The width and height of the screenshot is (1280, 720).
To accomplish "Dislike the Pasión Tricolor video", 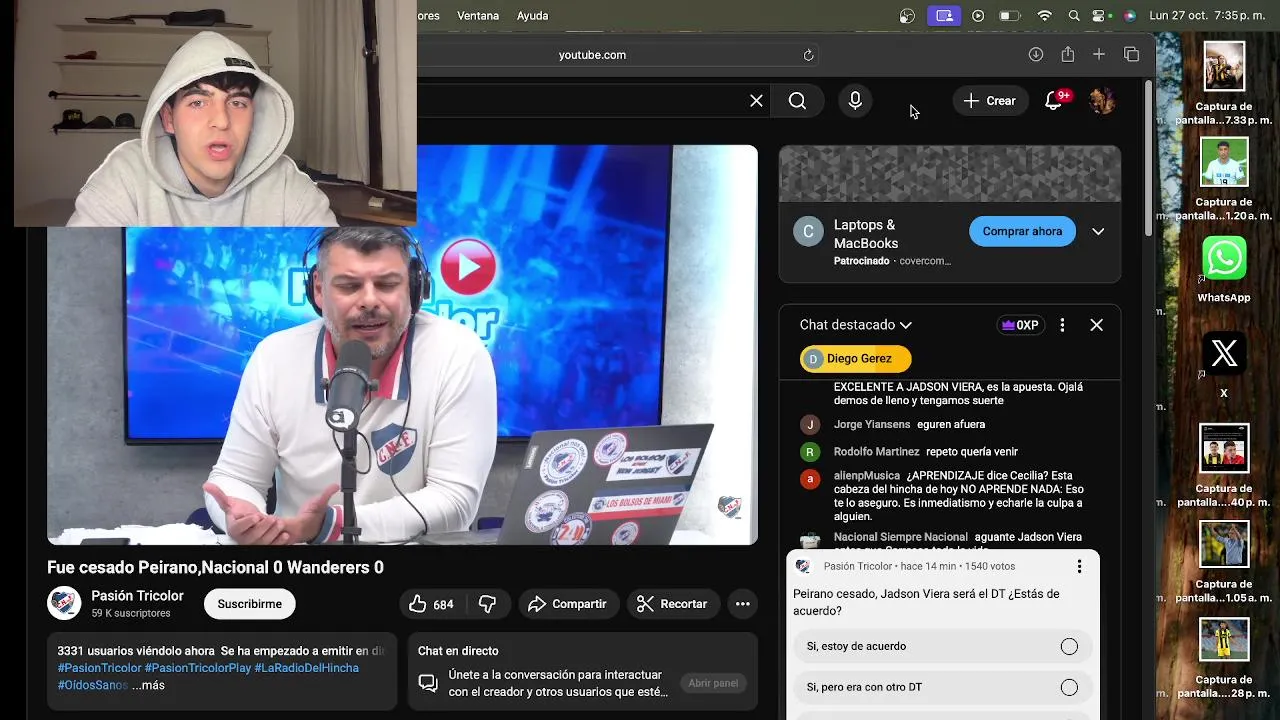I will [x=488, y=604].
